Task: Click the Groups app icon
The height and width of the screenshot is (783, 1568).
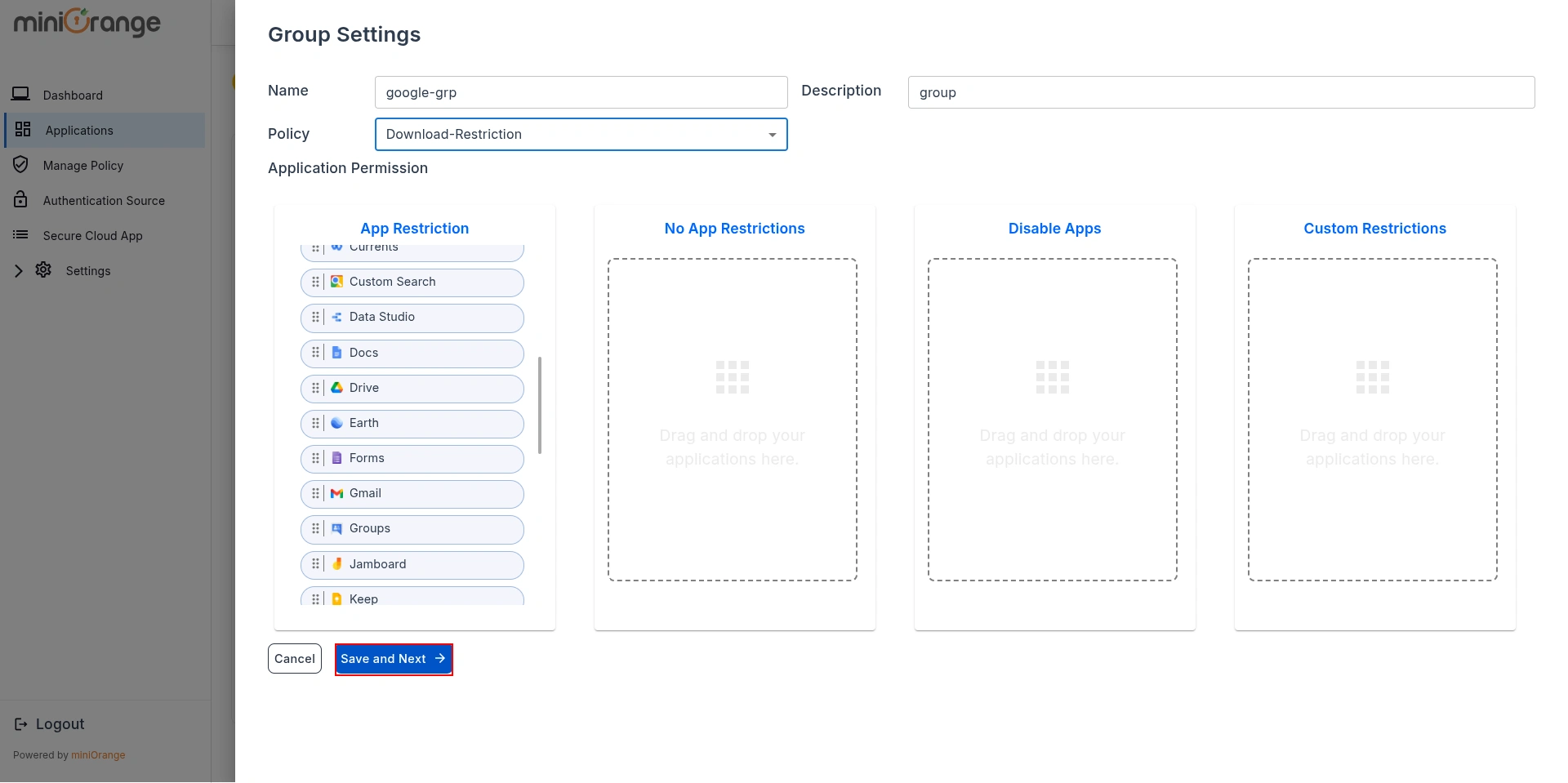Action: point(336,528)
